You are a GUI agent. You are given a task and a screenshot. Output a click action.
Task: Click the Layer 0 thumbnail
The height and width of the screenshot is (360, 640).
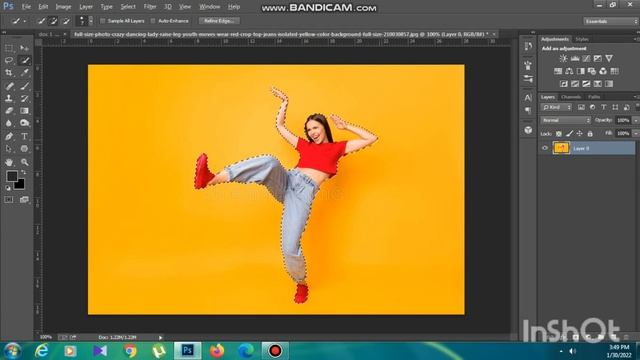tap(561, 148)
